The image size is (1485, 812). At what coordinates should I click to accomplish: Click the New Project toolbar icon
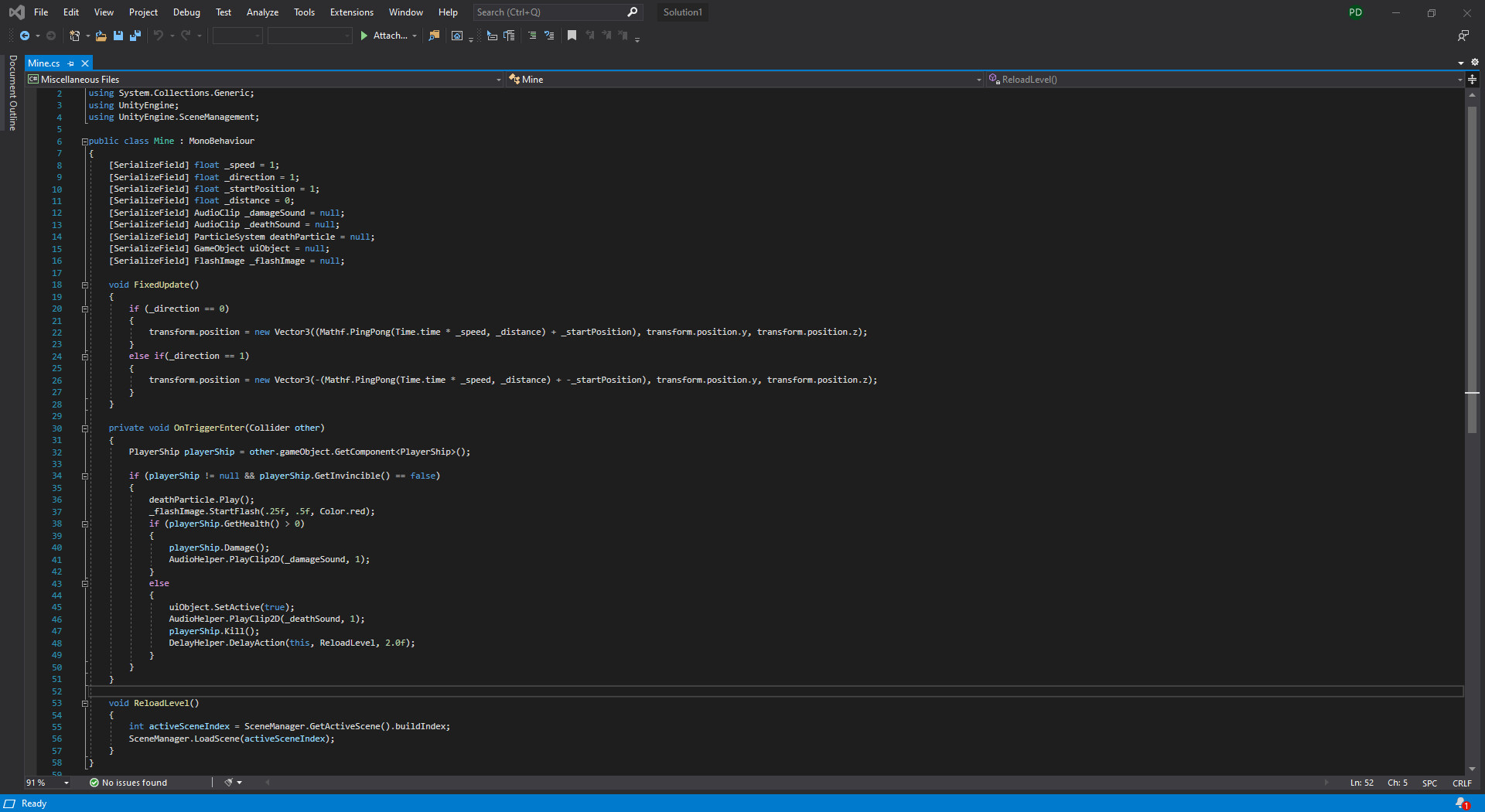tap(75, 36)
